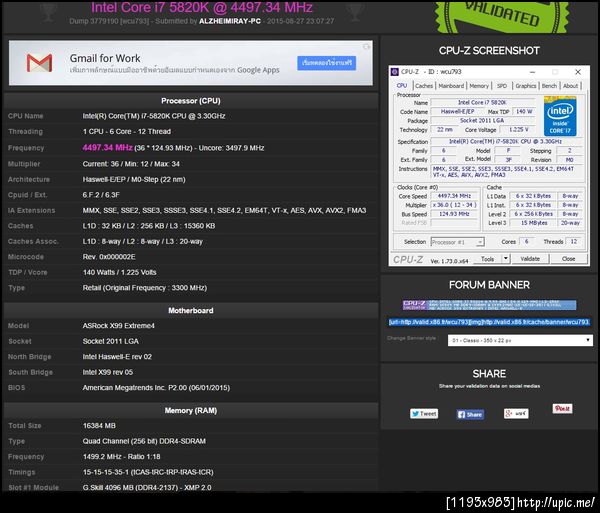Click the Level 3 15 MBytes cache field
The image size is (600, 513).
point(533,223)
